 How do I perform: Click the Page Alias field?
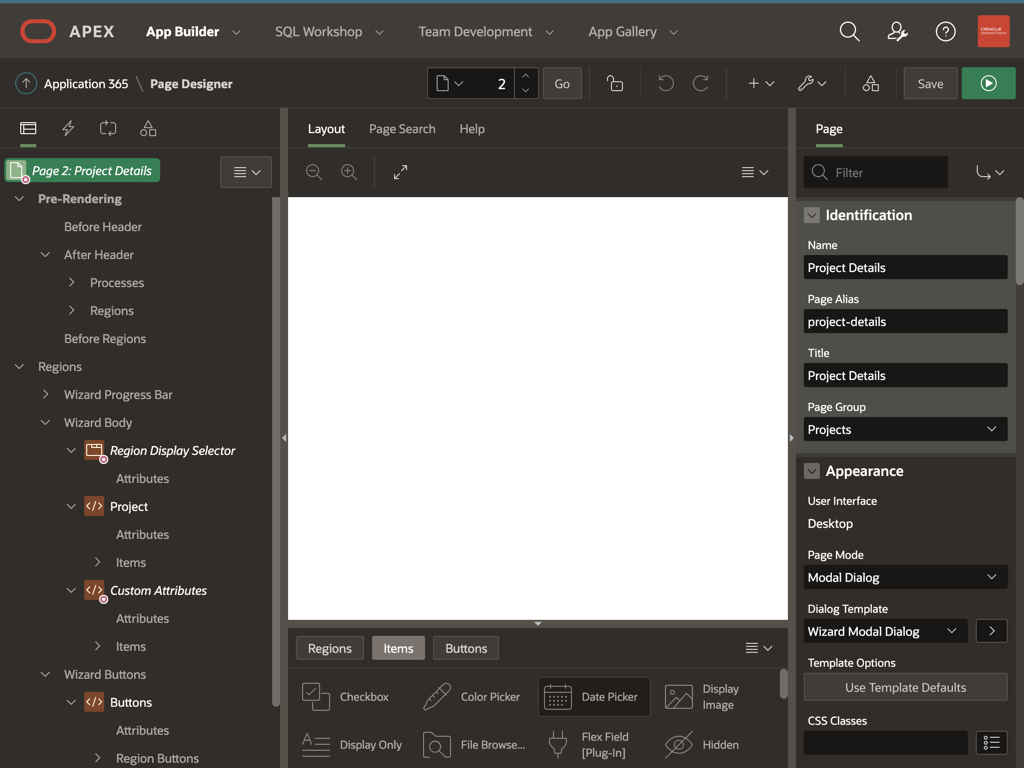tap(905, 321)
